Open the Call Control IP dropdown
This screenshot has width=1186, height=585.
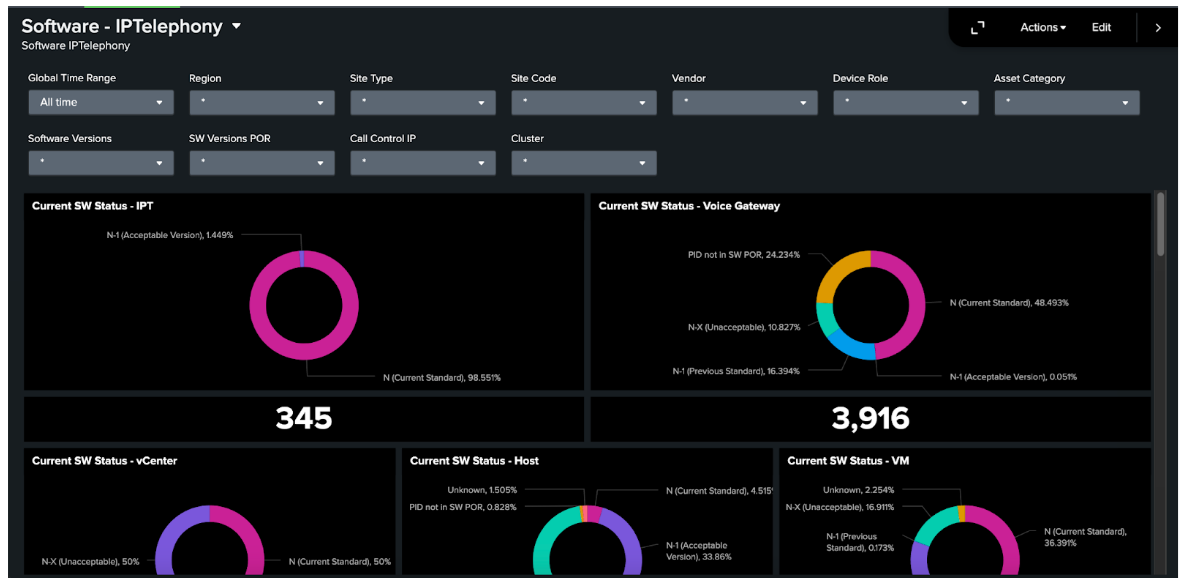click(422, 162)
